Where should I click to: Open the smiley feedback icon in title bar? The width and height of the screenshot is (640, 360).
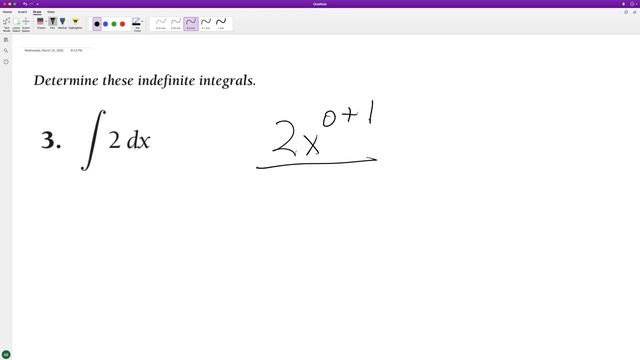(632, 4)
